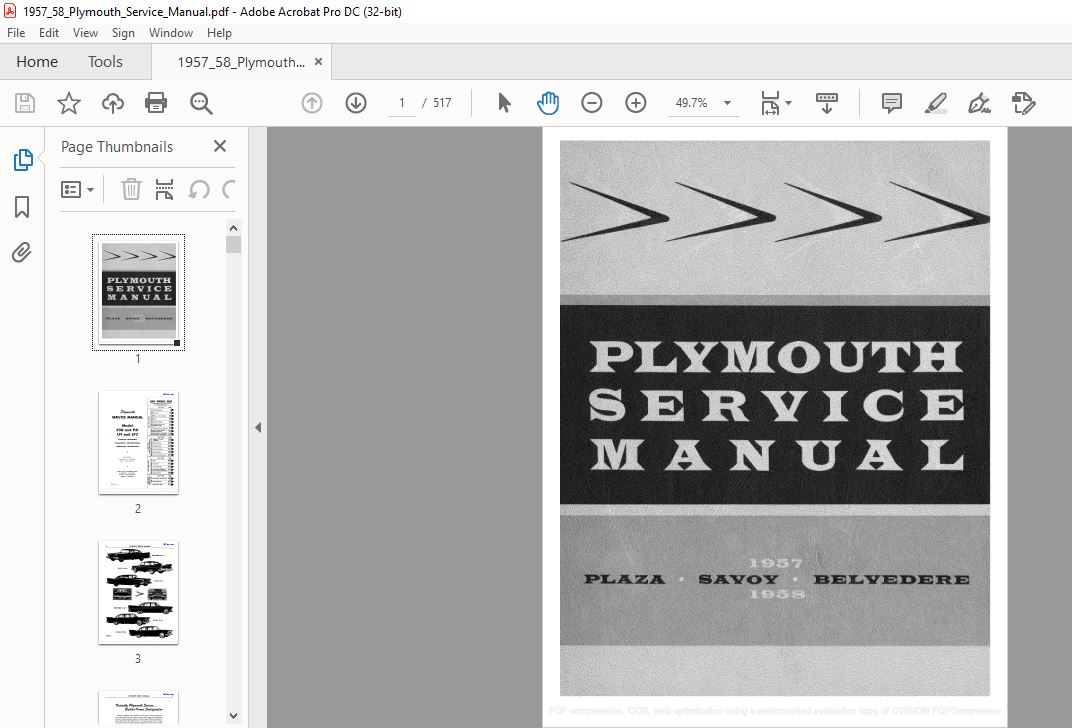Upload file to cloud icon
Screen dimensions: 1072x728
[113, 103]
